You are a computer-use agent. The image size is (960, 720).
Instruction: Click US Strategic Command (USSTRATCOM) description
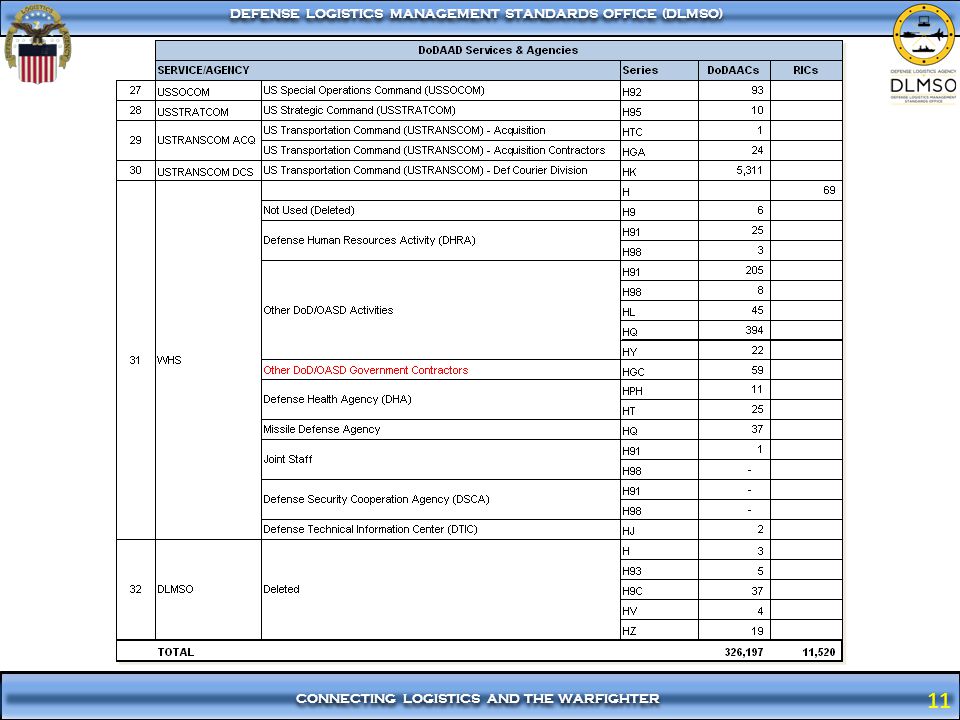(x=359, y=111)
